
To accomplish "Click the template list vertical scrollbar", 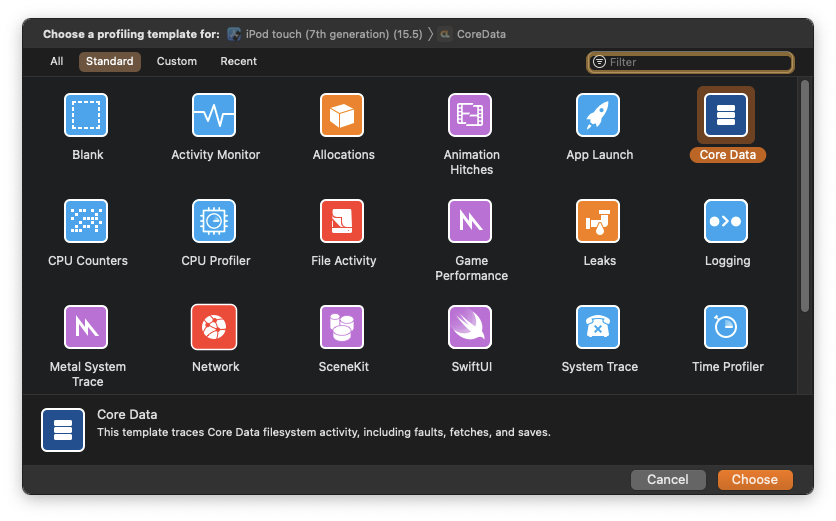I will [805, 196].
